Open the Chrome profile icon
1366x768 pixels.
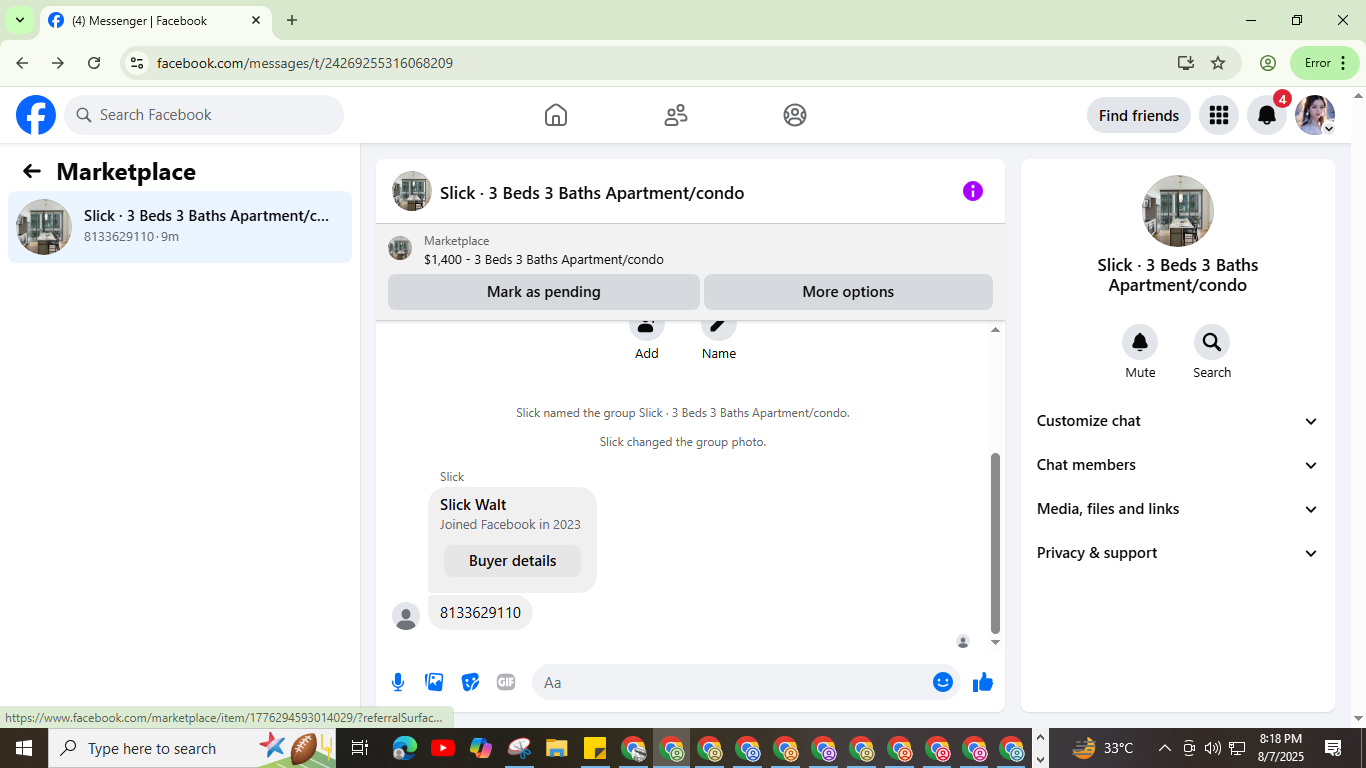coord(1268,63)
